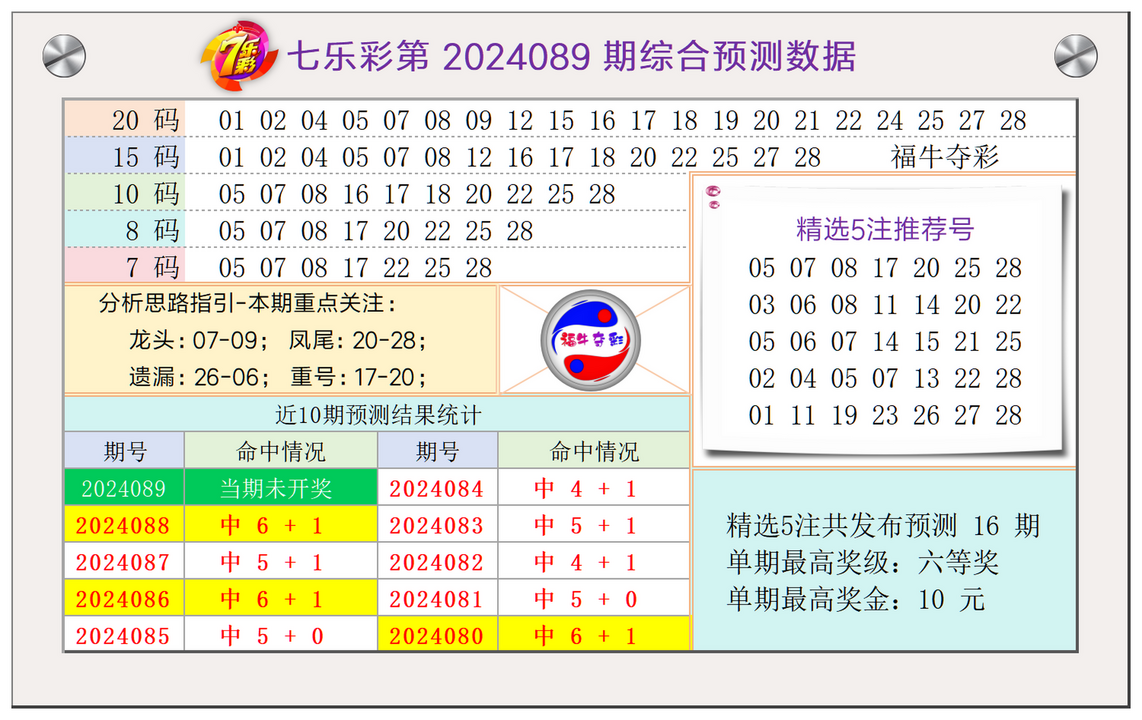Select recommended line 02 04 05 07 13 22 28
The image size is (1142, 720).
pyautogui.click(x=885, y=378)
